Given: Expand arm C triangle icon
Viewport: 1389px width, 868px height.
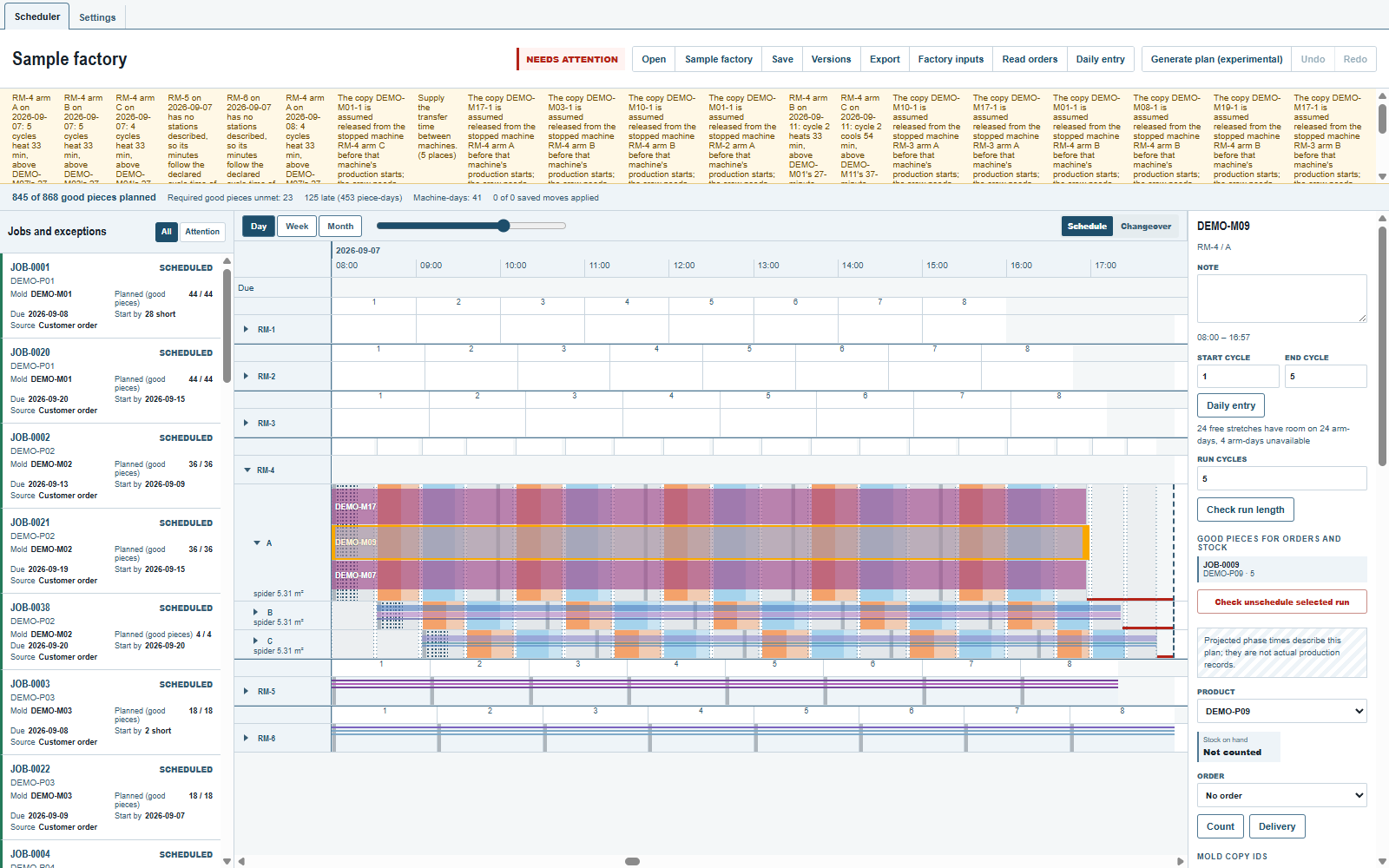Looking at the screenshot, I should tap(256, 641).
